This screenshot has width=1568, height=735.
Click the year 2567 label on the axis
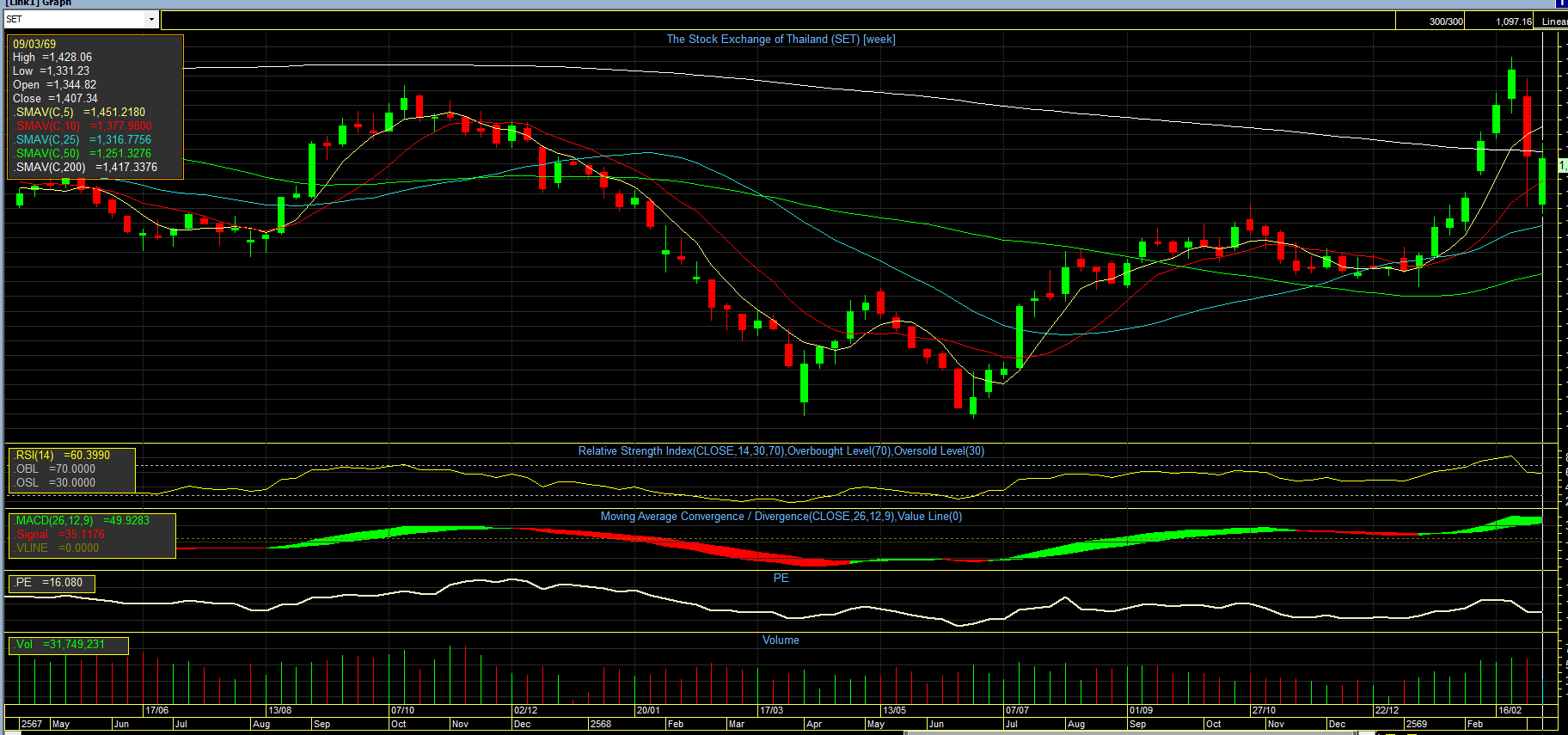click(32, 725)
